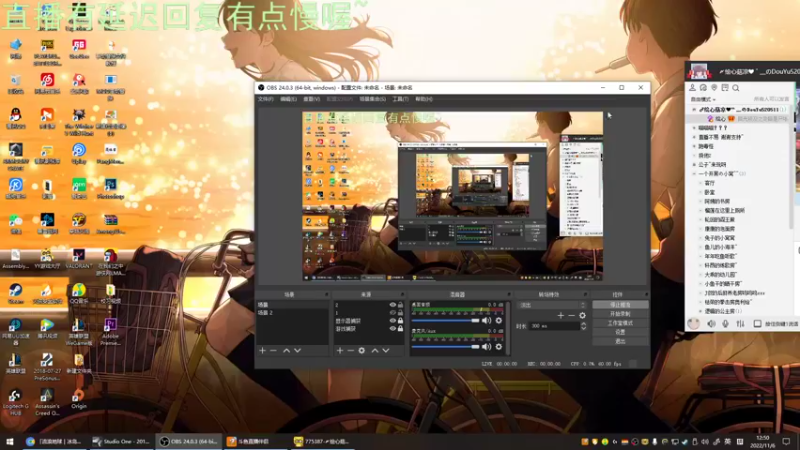
Task: Open 桌面音频 audio settings gear
Action: point(498,320)
